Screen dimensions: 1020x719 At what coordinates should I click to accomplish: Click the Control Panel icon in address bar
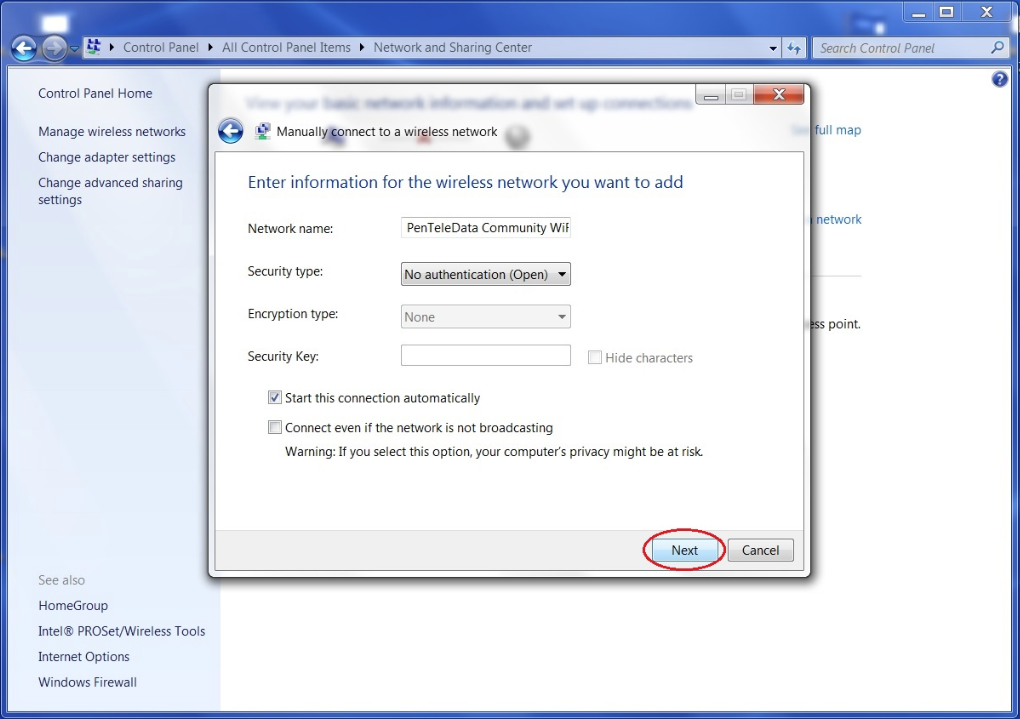94,47
